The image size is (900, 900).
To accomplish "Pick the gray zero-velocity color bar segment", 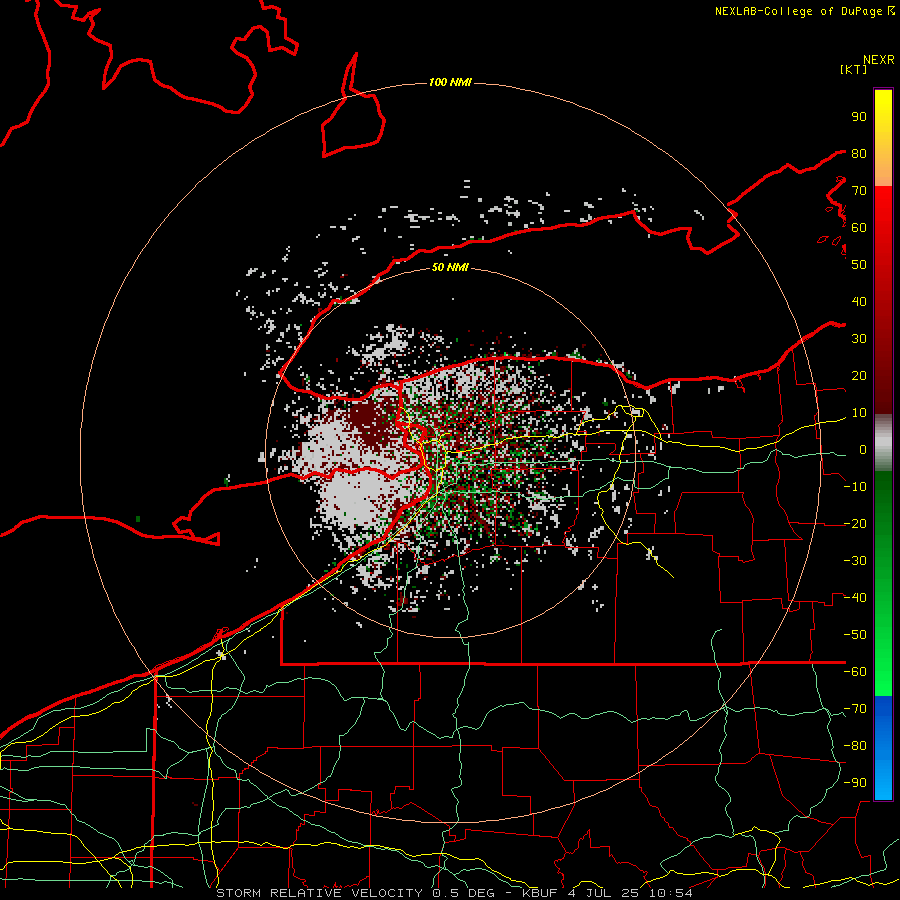I will click(883, 443).
